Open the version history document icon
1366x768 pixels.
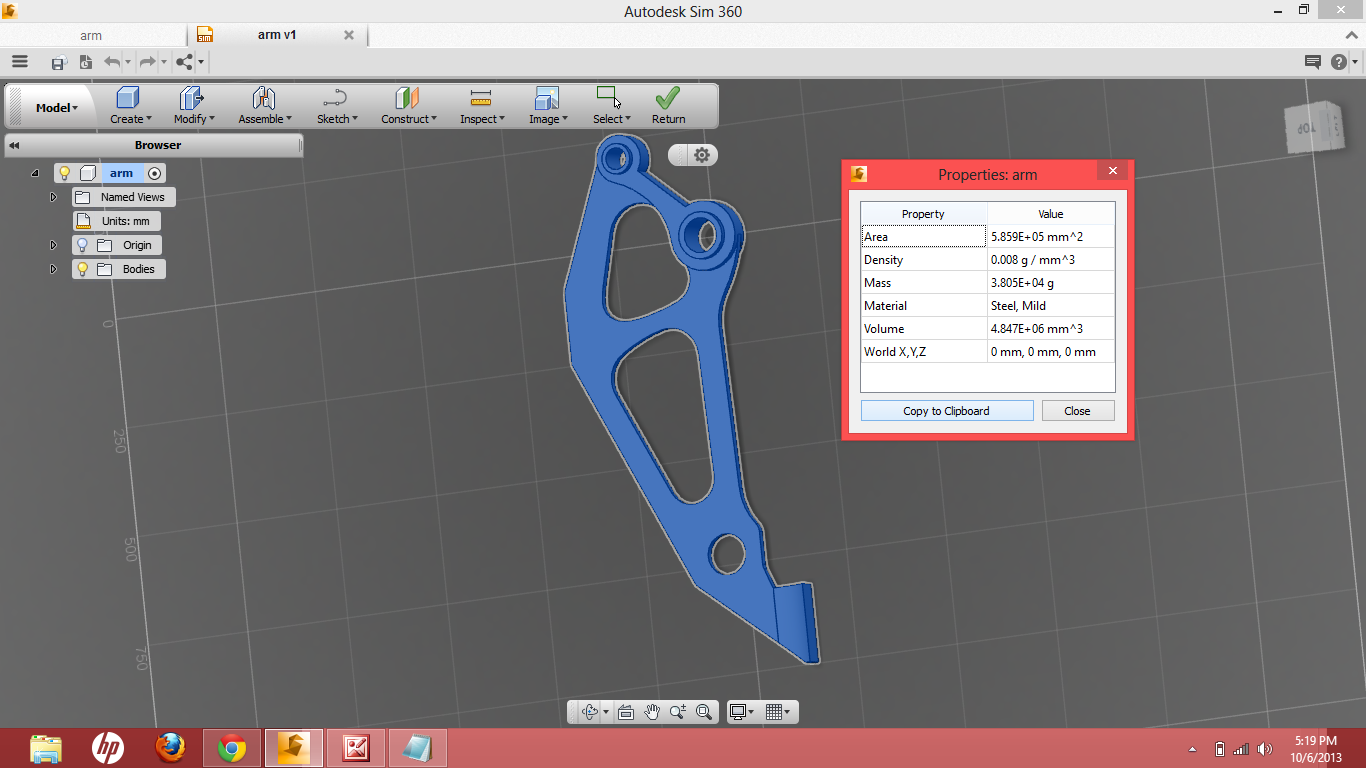pyautogui.click(x=85, y=62)
